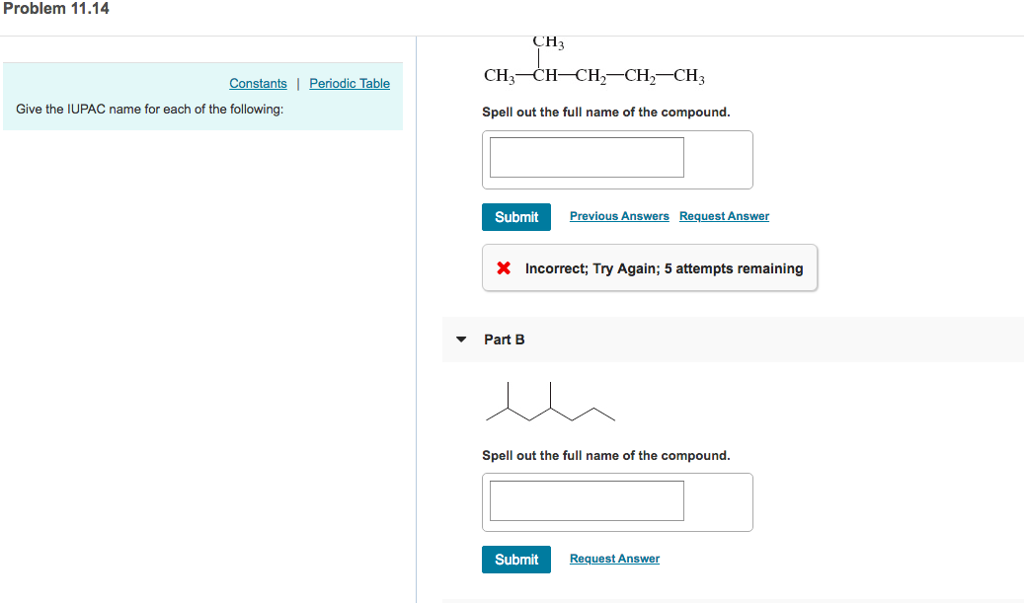Click Request Answer for Part B
This screenshot has width=1024, height=603.
pyautogui.click(x=614, y=558)
